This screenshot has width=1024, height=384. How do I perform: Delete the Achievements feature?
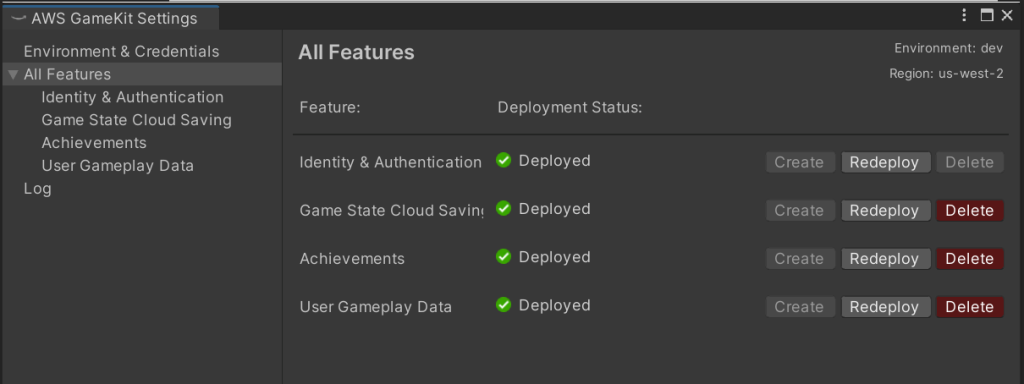point(970,259)
